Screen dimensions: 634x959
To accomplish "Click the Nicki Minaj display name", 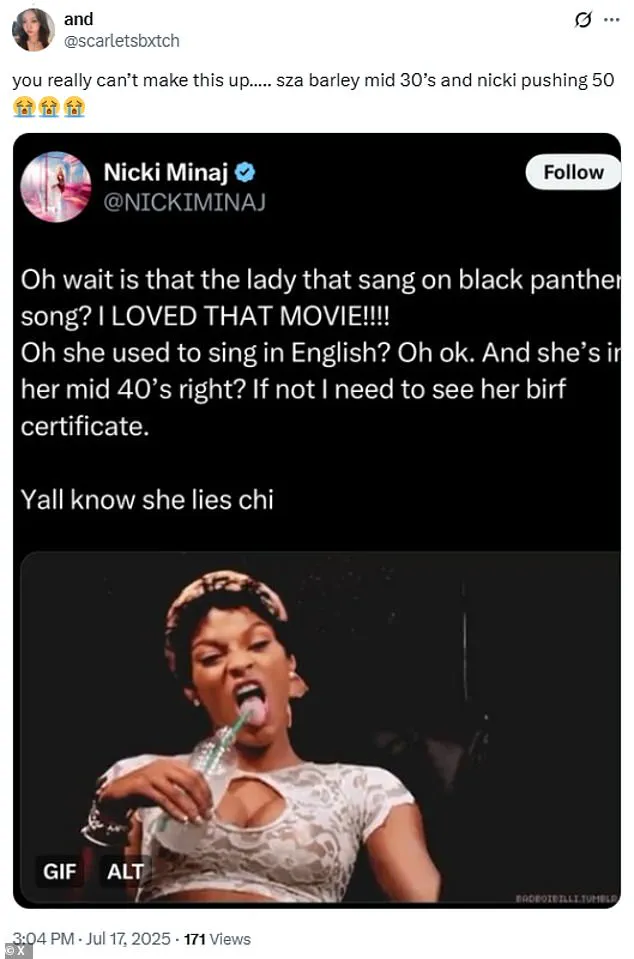I will coord(167,173).
